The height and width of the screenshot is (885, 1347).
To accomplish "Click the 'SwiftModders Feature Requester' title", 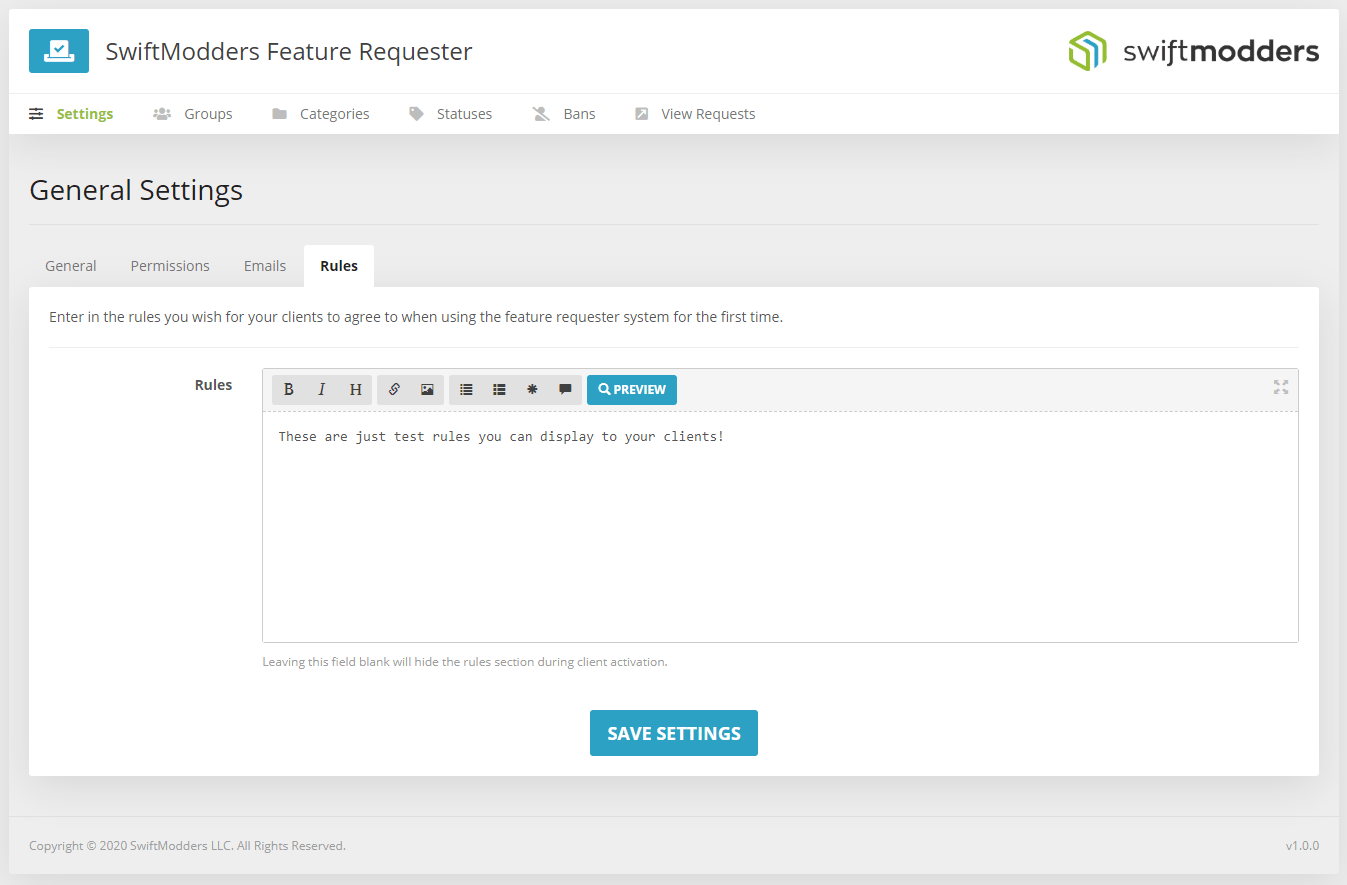I will point(289,51).
